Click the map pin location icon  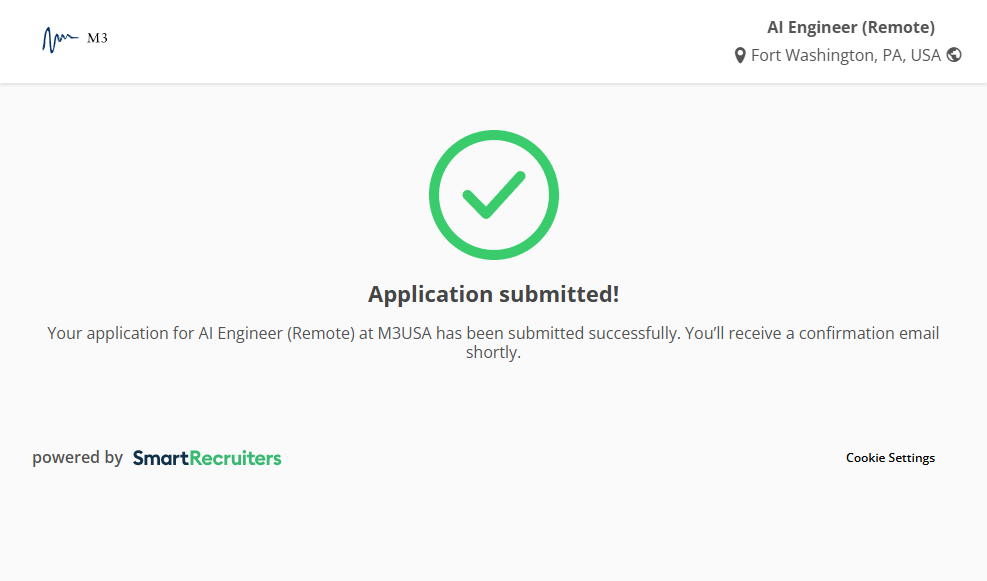coord(740,56)
